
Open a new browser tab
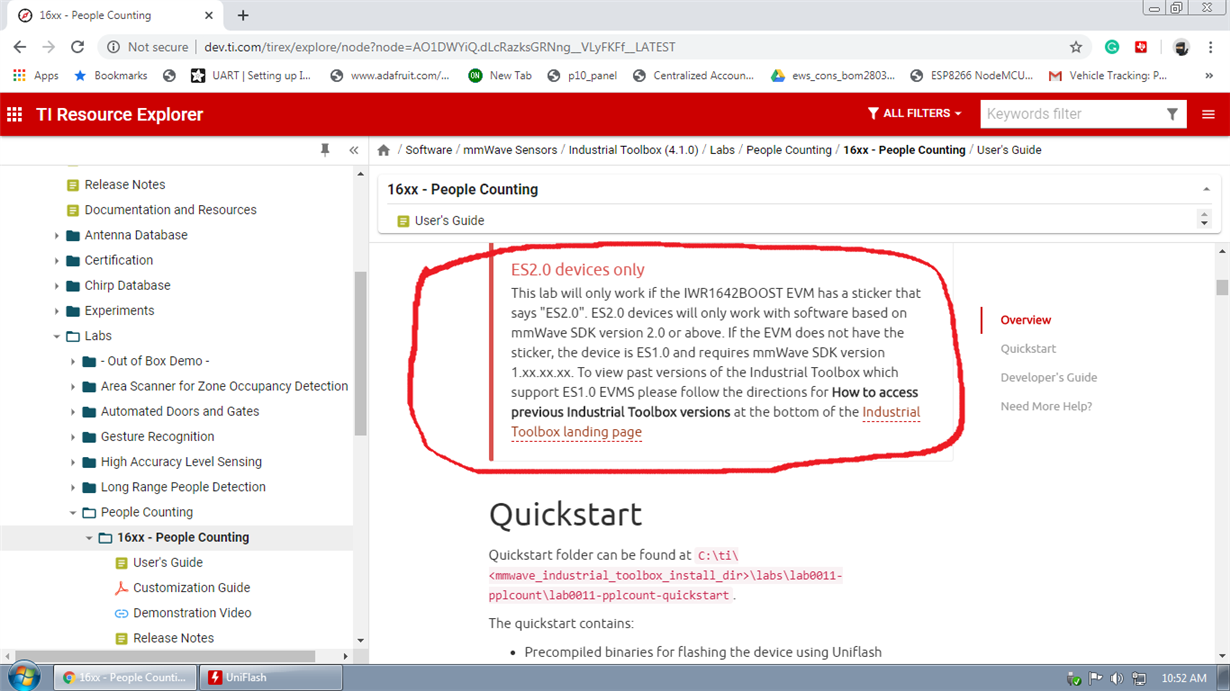(x=243, y=15)
